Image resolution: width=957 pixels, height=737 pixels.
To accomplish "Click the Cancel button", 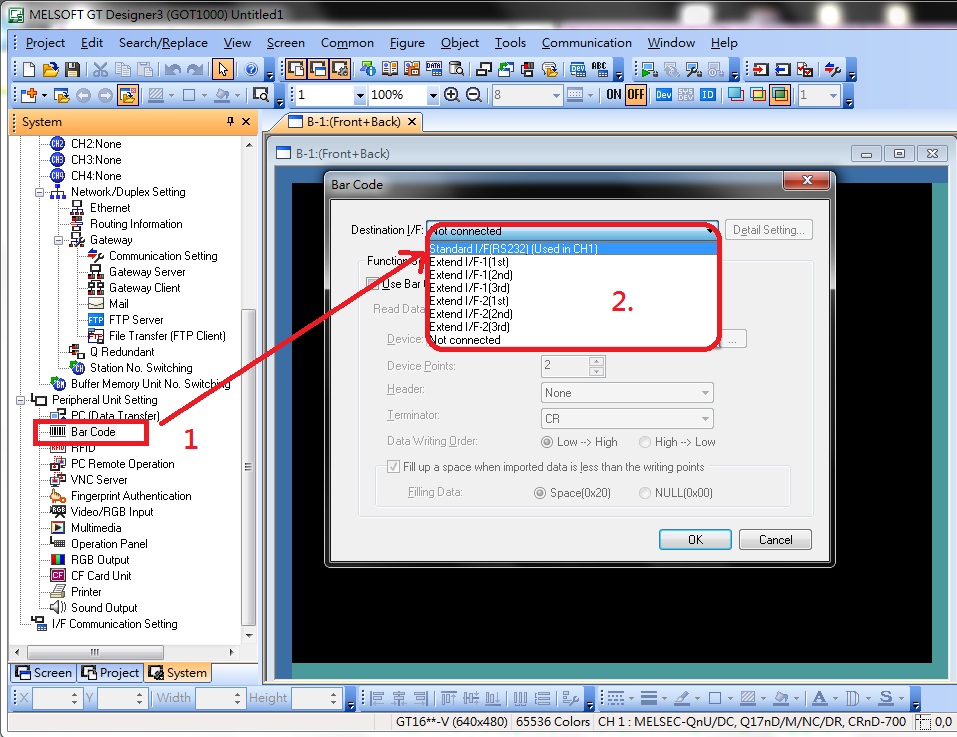I will tap(775, 539).
